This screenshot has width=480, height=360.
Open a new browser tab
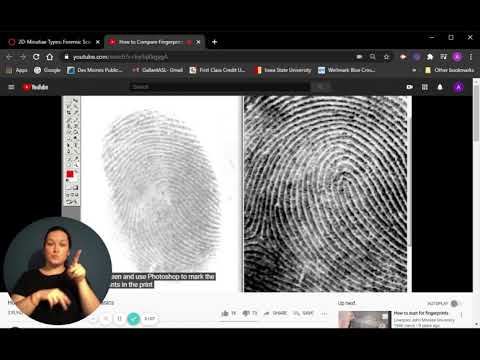point(214,42)
